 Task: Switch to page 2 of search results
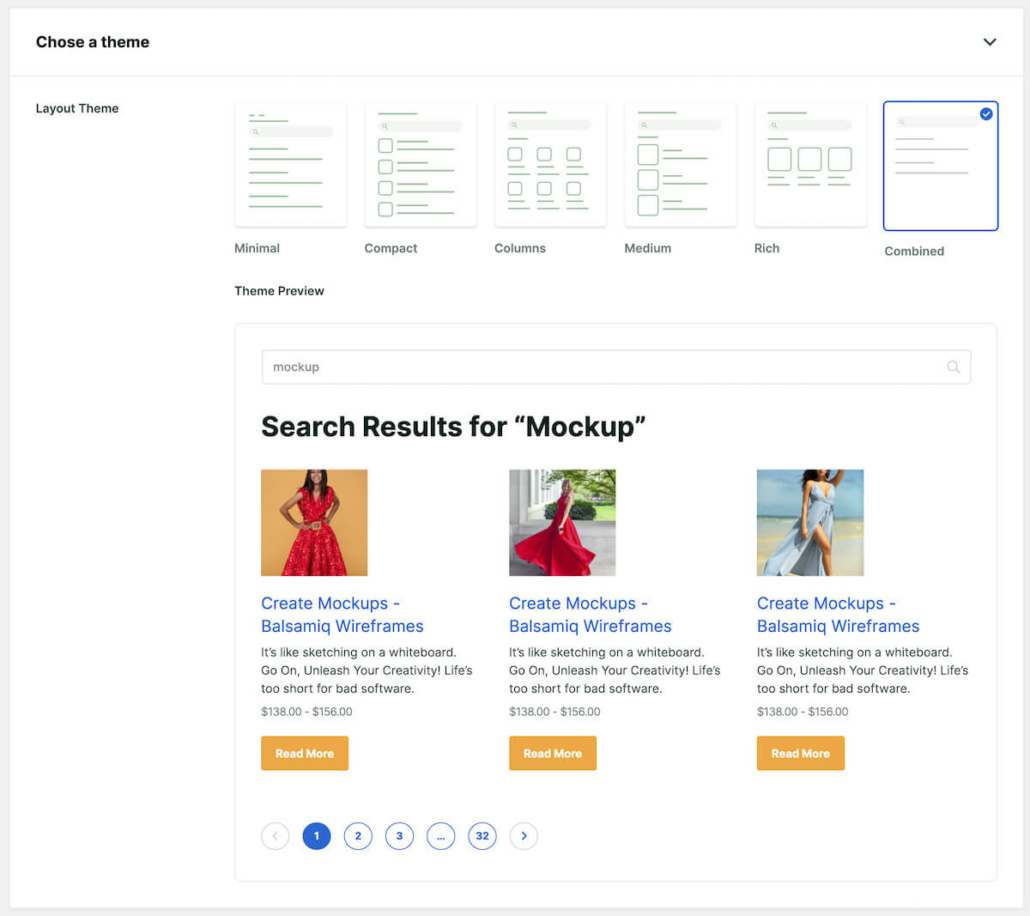pos(358,835)
